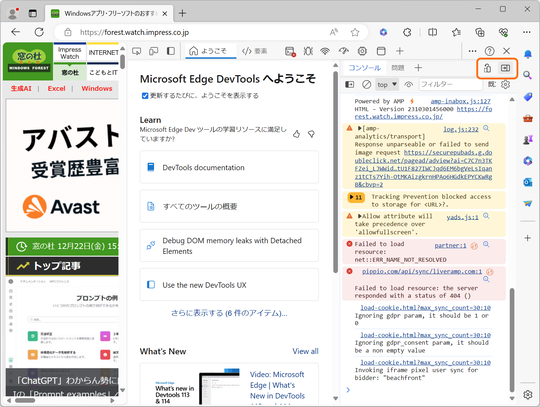Move quick view to top panel icon
Screen dimensions: 540x407
tap(487, 68)
